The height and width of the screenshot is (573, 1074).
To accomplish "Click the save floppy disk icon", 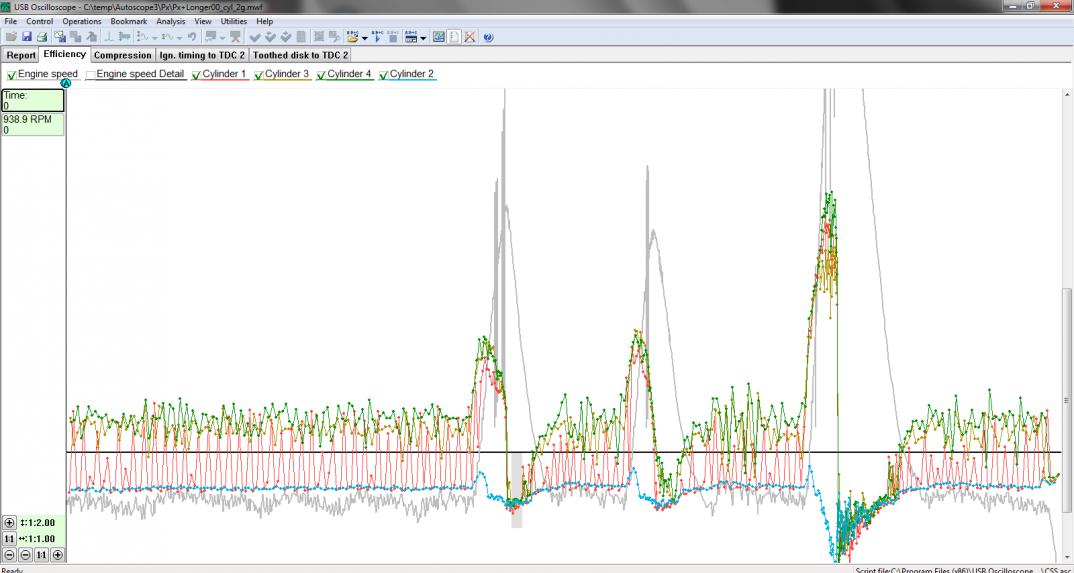I will [27, 37].
